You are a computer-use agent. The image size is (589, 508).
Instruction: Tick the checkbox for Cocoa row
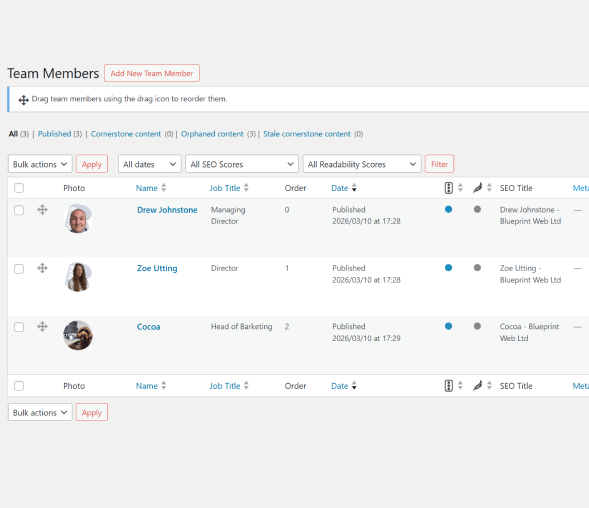tap(19, 327)
